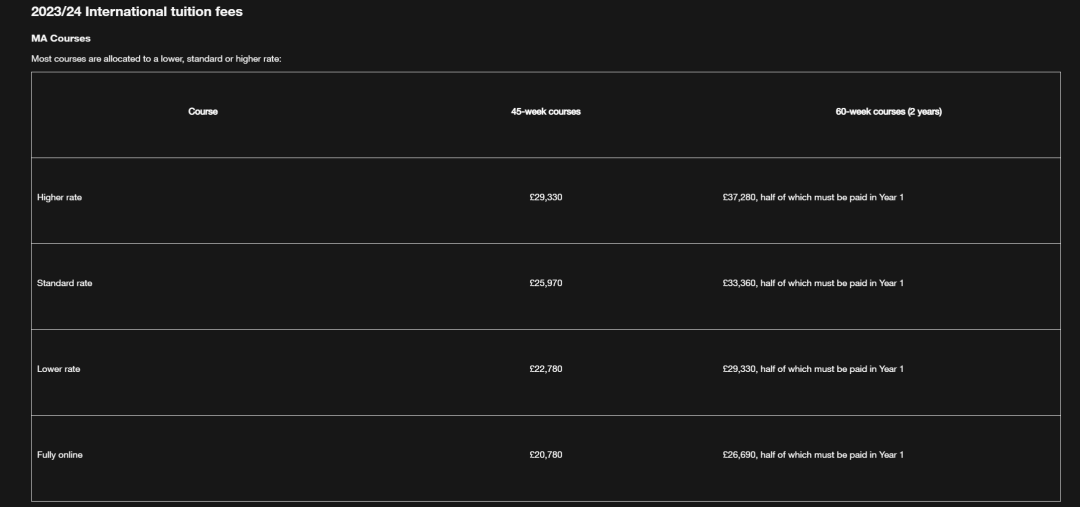Click the 'Most courses are allocated' intro sentence
The image size is (1080, 507).
tap(156, 59)
